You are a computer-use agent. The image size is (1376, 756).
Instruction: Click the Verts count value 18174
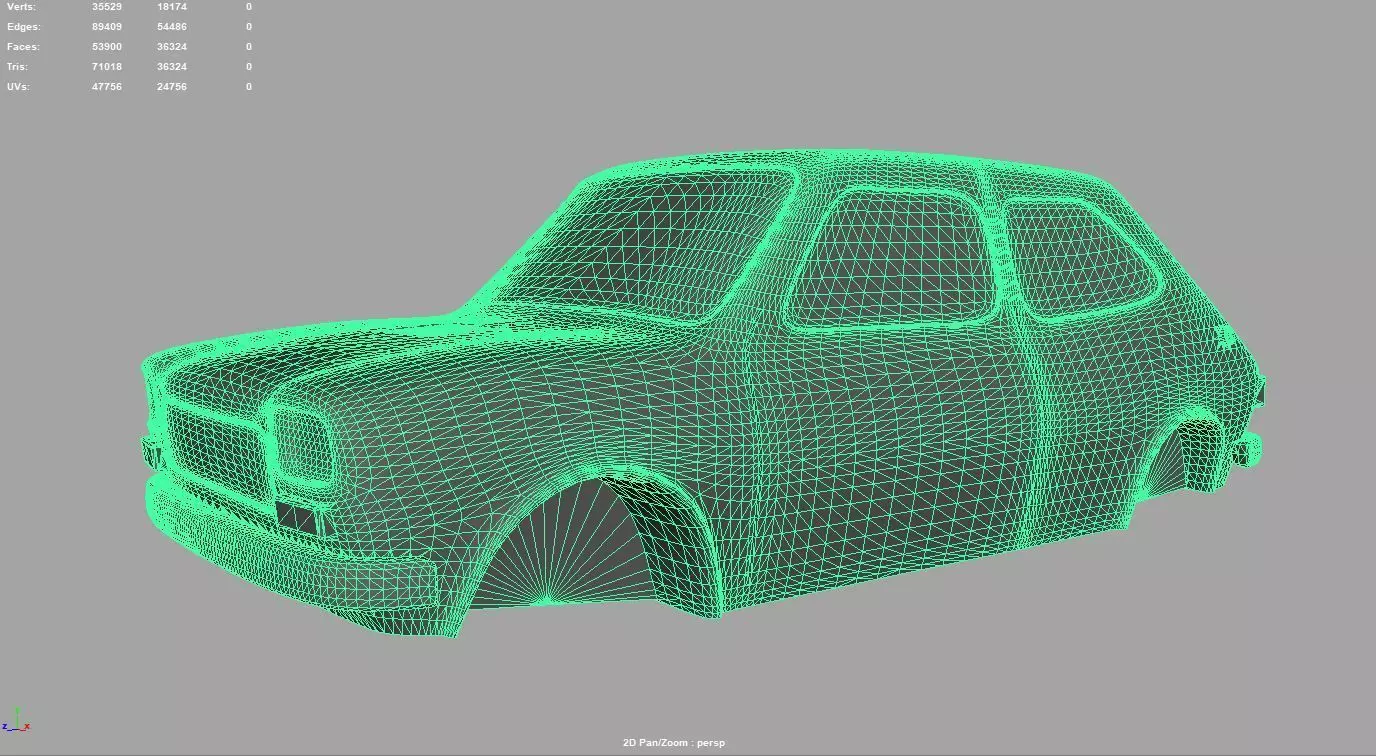point(172,7)
